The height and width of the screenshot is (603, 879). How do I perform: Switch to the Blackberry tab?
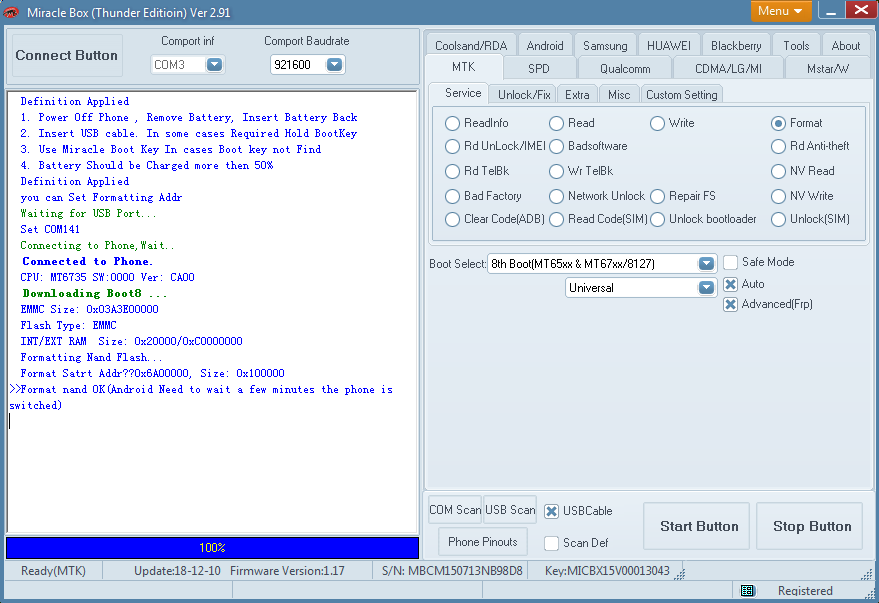[x=736, y=46]
